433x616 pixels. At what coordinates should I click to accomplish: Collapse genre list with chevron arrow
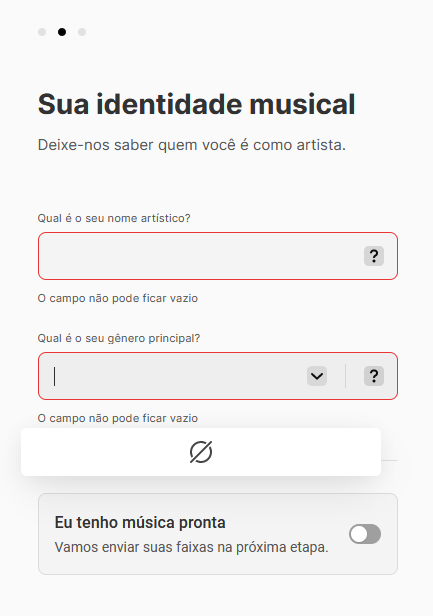[317, 376]
